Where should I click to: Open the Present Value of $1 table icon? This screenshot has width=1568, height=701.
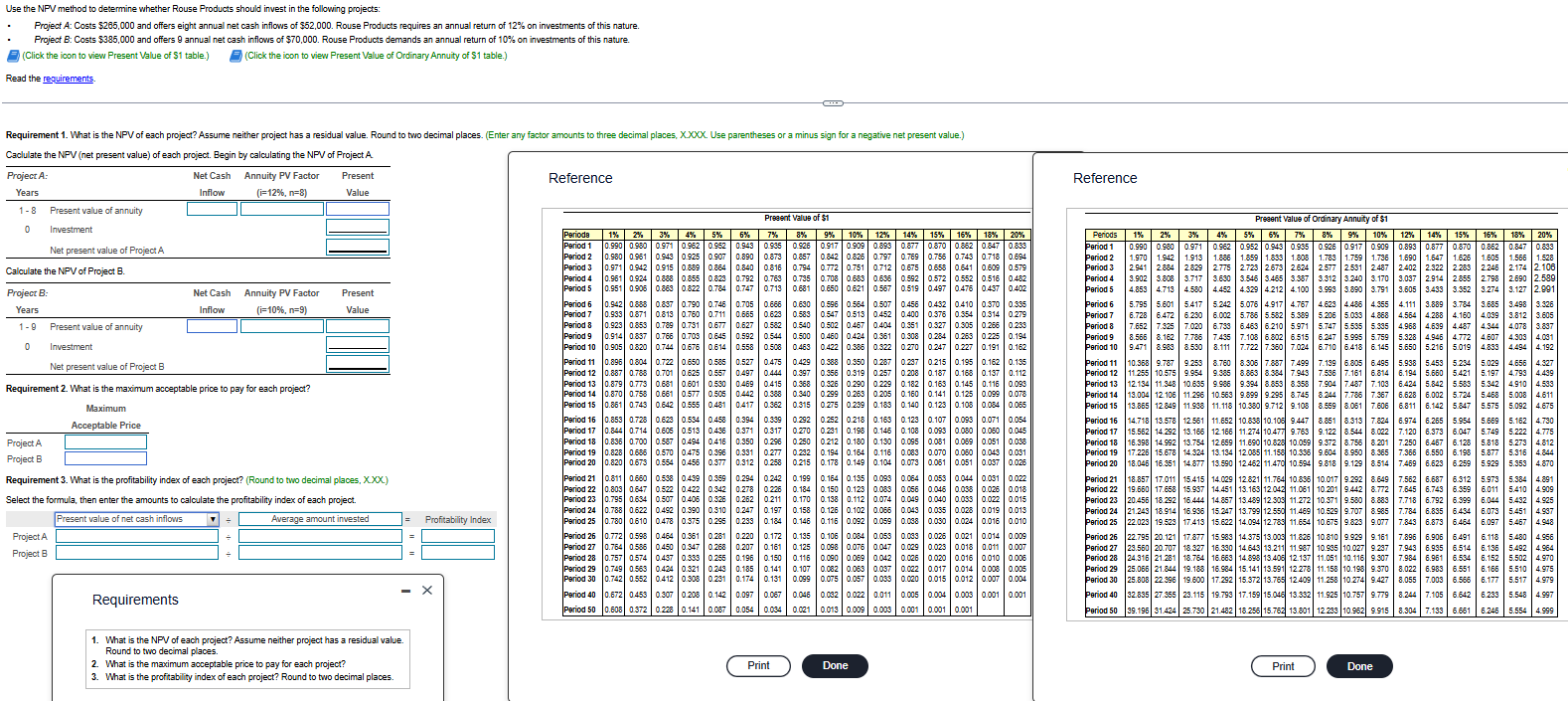coord(13,56)
